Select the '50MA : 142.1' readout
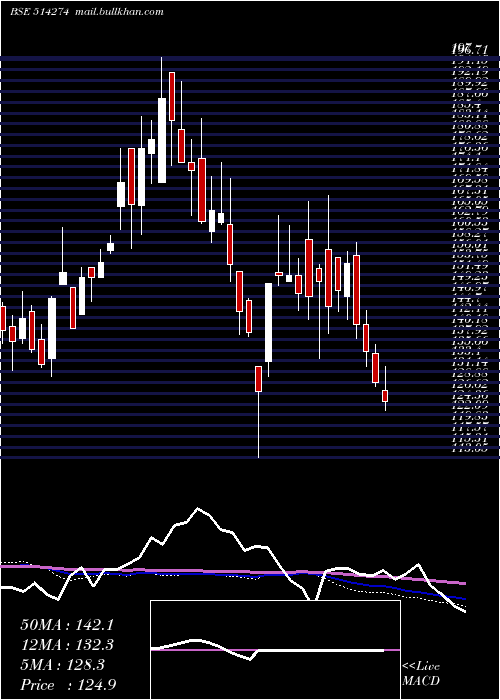 (67, 625)
